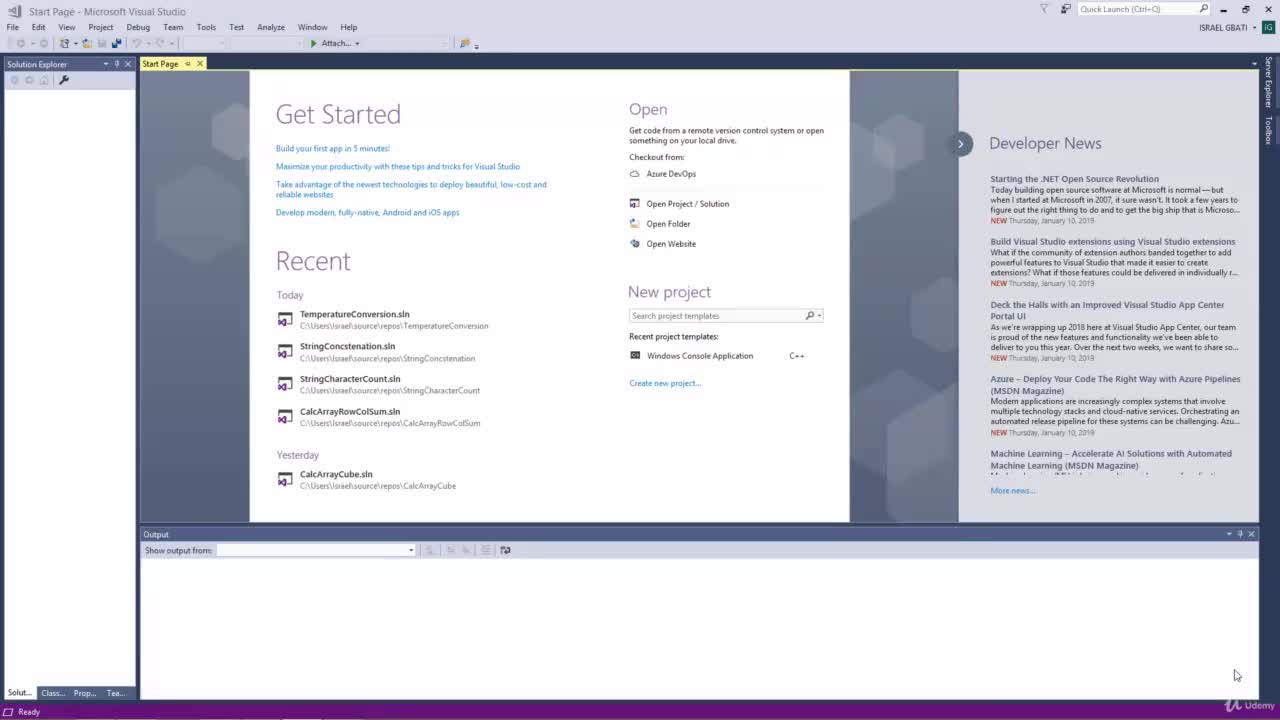Click the Open Project / Solution icon
This screenshot has height=720, width=1280.
634,204
